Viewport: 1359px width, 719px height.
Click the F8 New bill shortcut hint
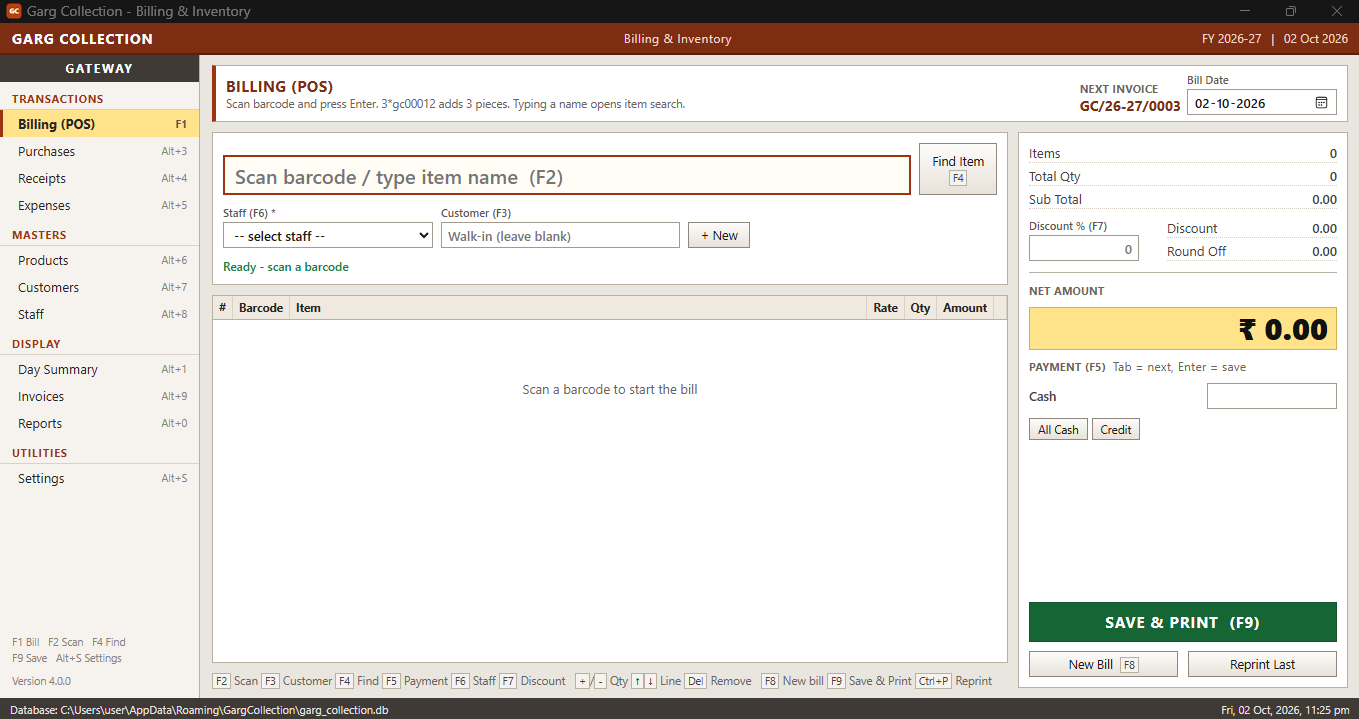click(792, 681)
